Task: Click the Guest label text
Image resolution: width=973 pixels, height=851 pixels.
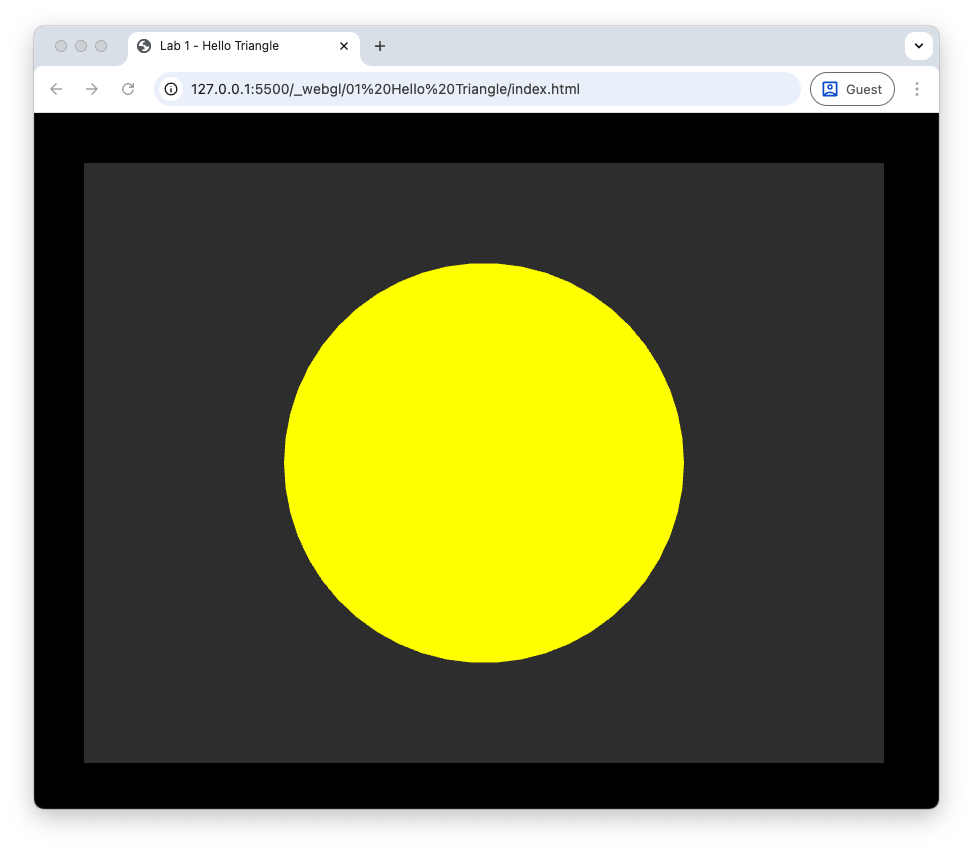Action: pyautogui.click(x=864, y=89)
